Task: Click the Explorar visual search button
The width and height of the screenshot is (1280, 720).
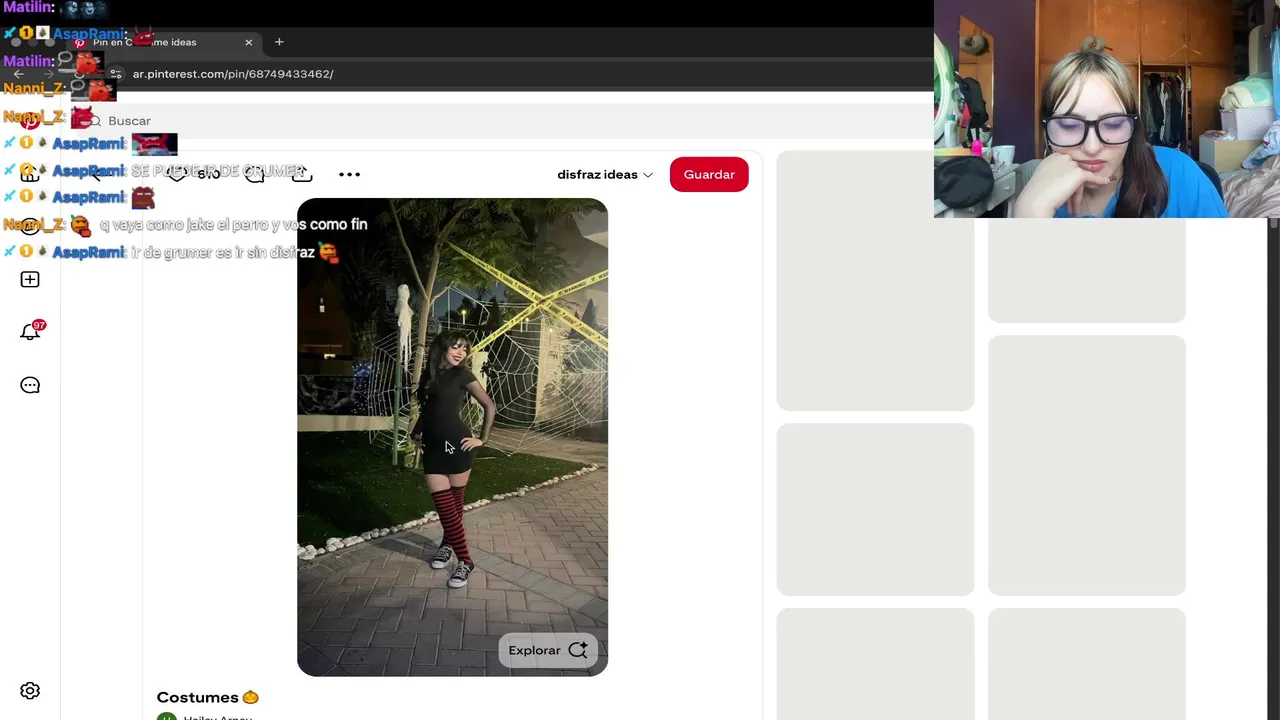Action: 547,650
